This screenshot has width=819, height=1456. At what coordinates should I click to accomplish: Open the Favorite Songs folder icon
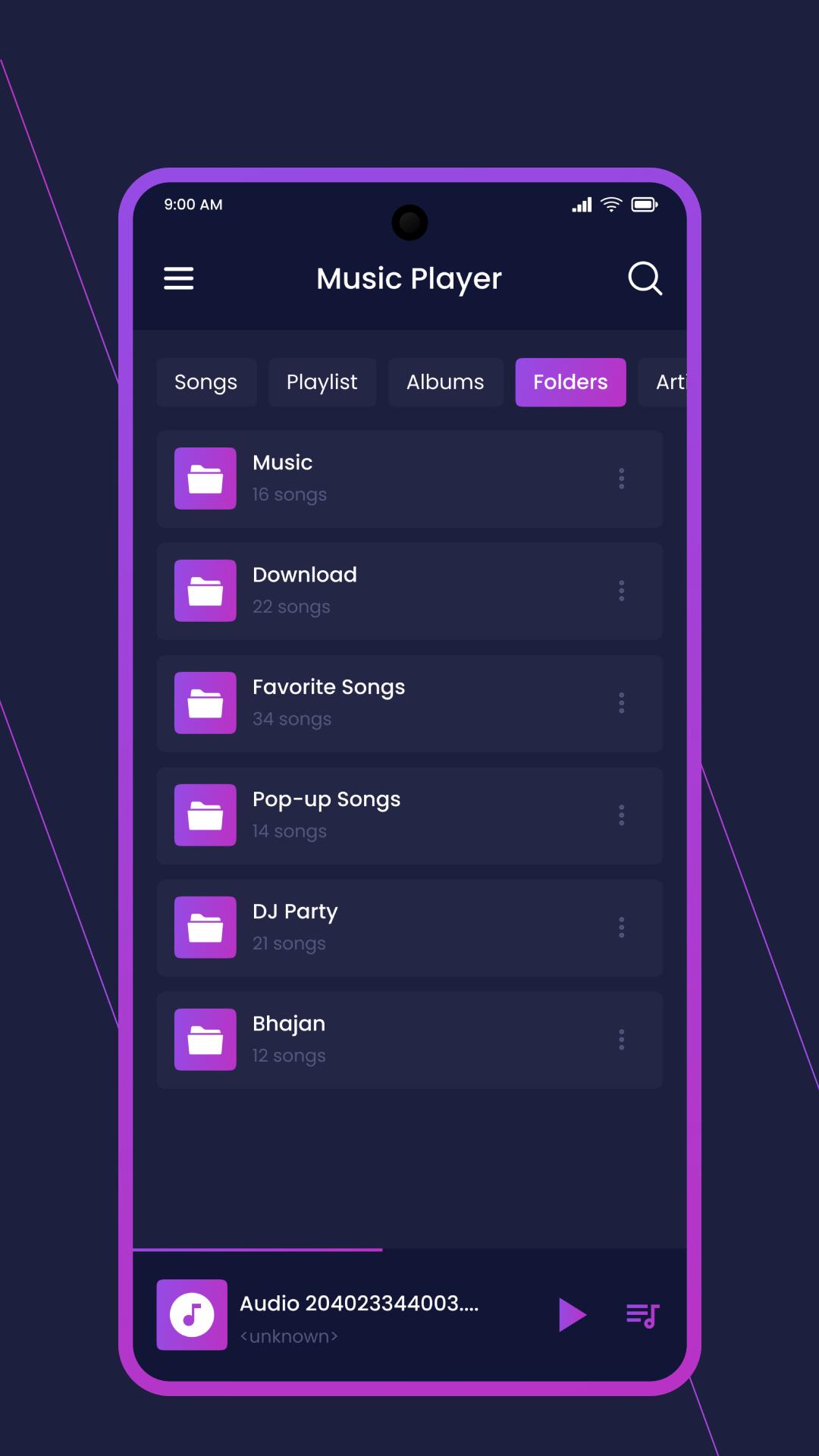point(206,703)
